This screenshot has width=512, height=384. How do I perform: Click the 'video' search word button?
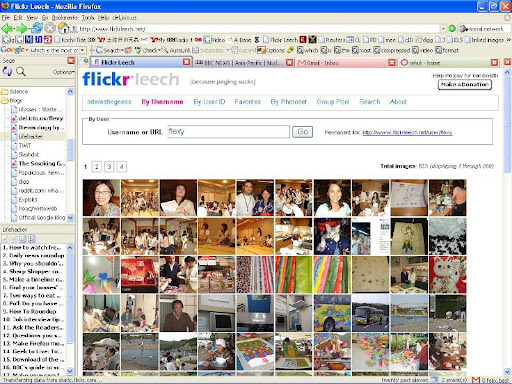(423, 50)
